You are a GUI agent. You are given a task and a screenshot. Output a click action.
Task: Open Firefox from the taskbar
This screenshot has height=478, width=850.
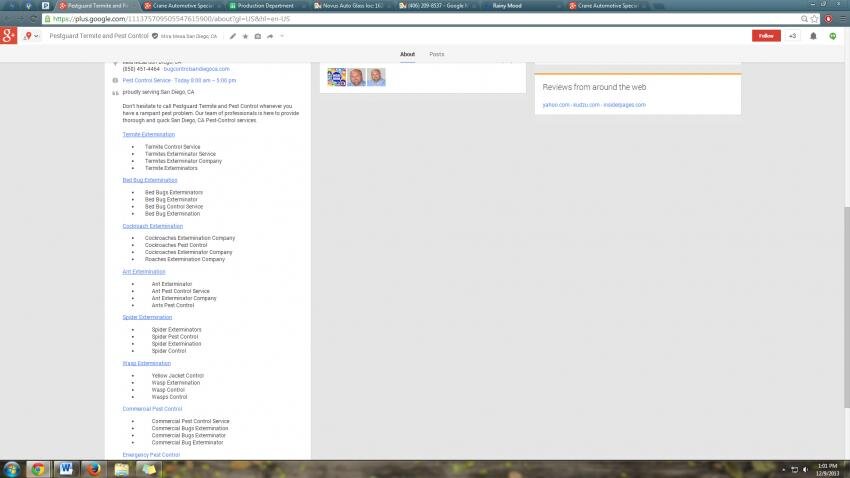coord(94,469)
